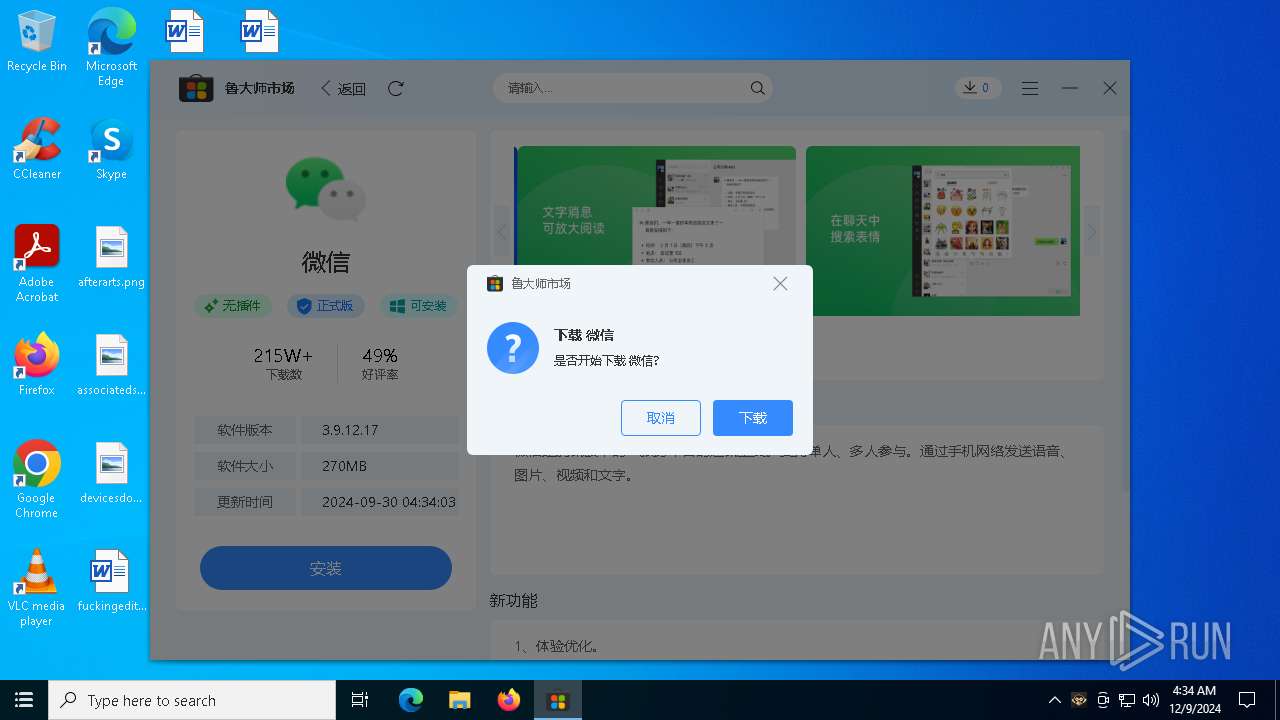Click the magnifier search icon
The height and width of the screenshot is (720, 1280).
tap(758, 88)
